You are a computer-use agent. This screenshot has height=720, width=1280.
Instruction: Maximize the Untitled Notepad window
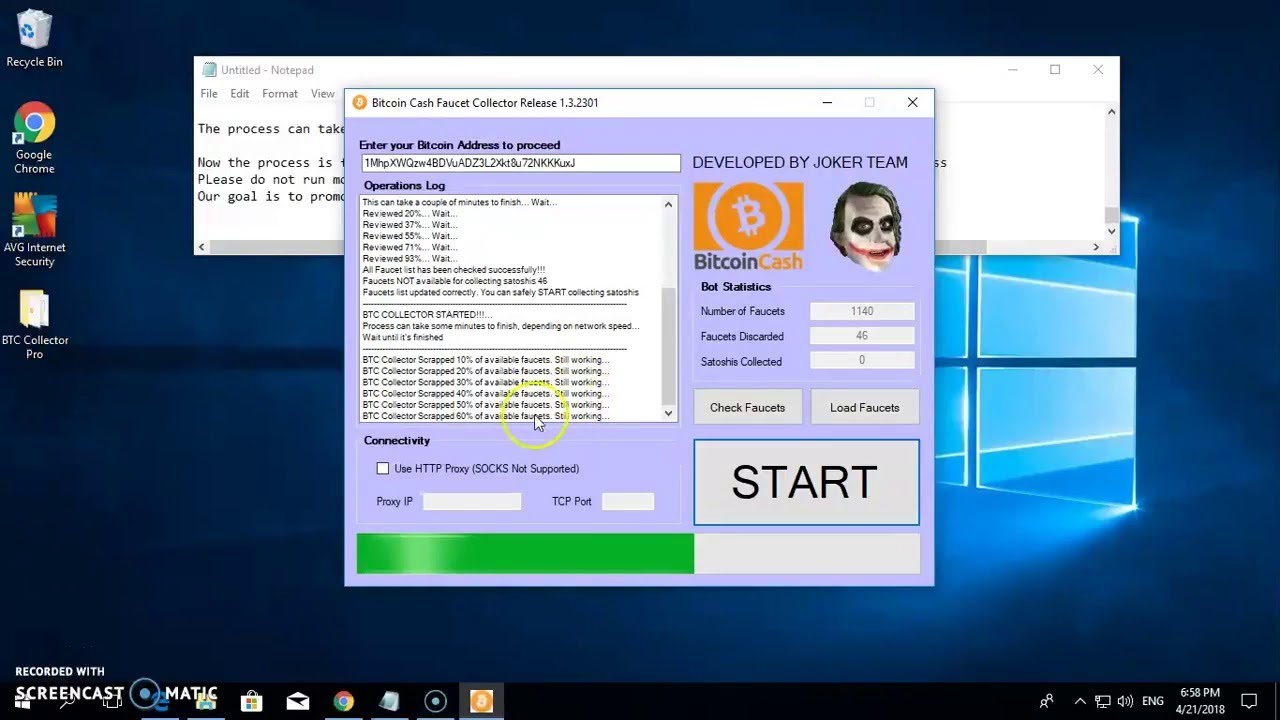point(1055,70)
